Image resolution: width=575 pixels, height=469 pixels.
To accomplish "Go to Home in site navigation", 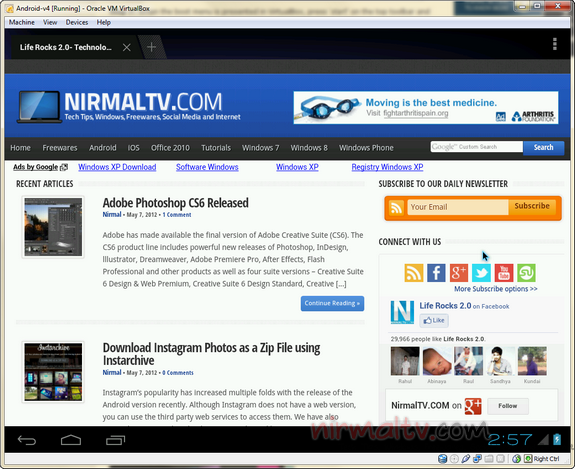I will (20, 148).
